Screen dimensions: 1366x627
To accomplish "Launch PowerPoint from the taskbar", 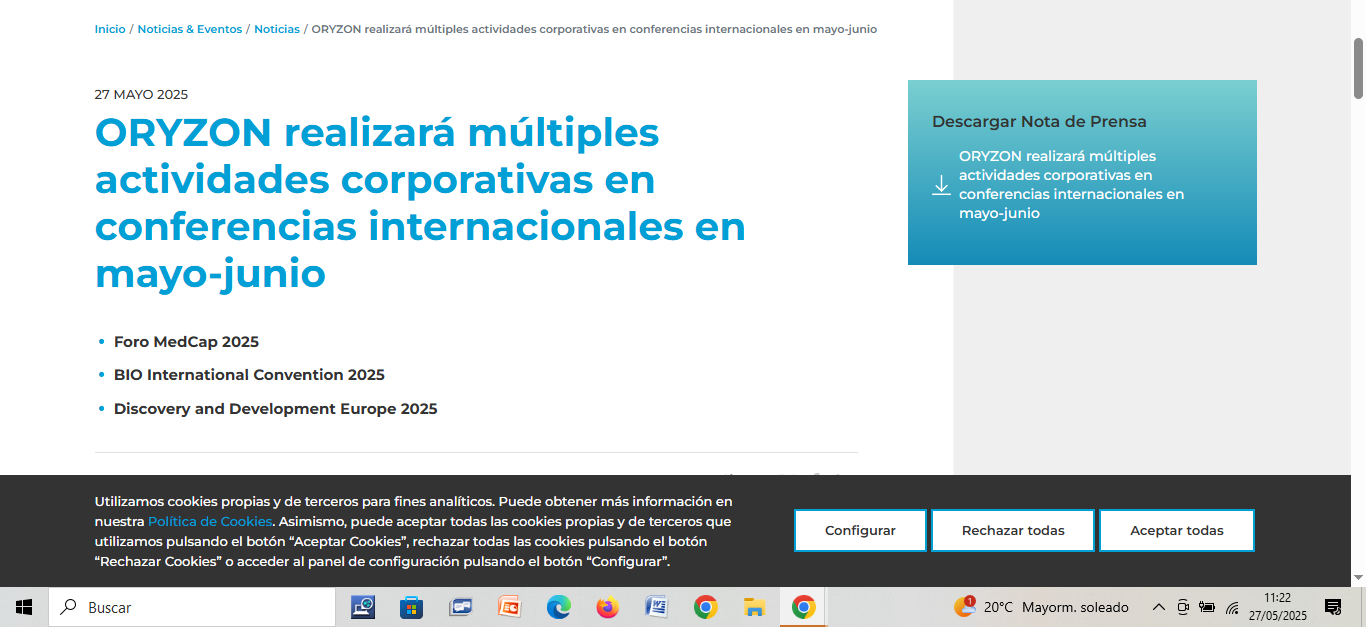I will pyautogui.click(x=510, y=607).
